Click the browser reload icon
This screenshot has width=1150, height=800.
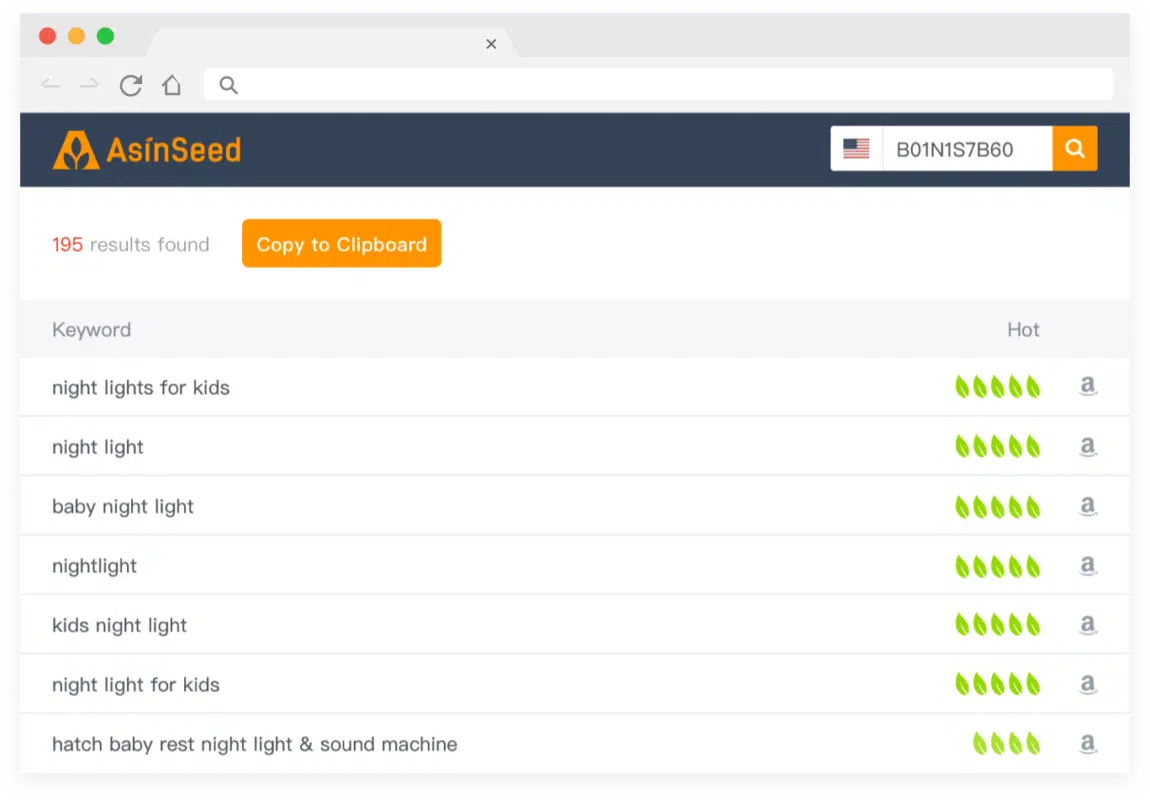[130, 85]
